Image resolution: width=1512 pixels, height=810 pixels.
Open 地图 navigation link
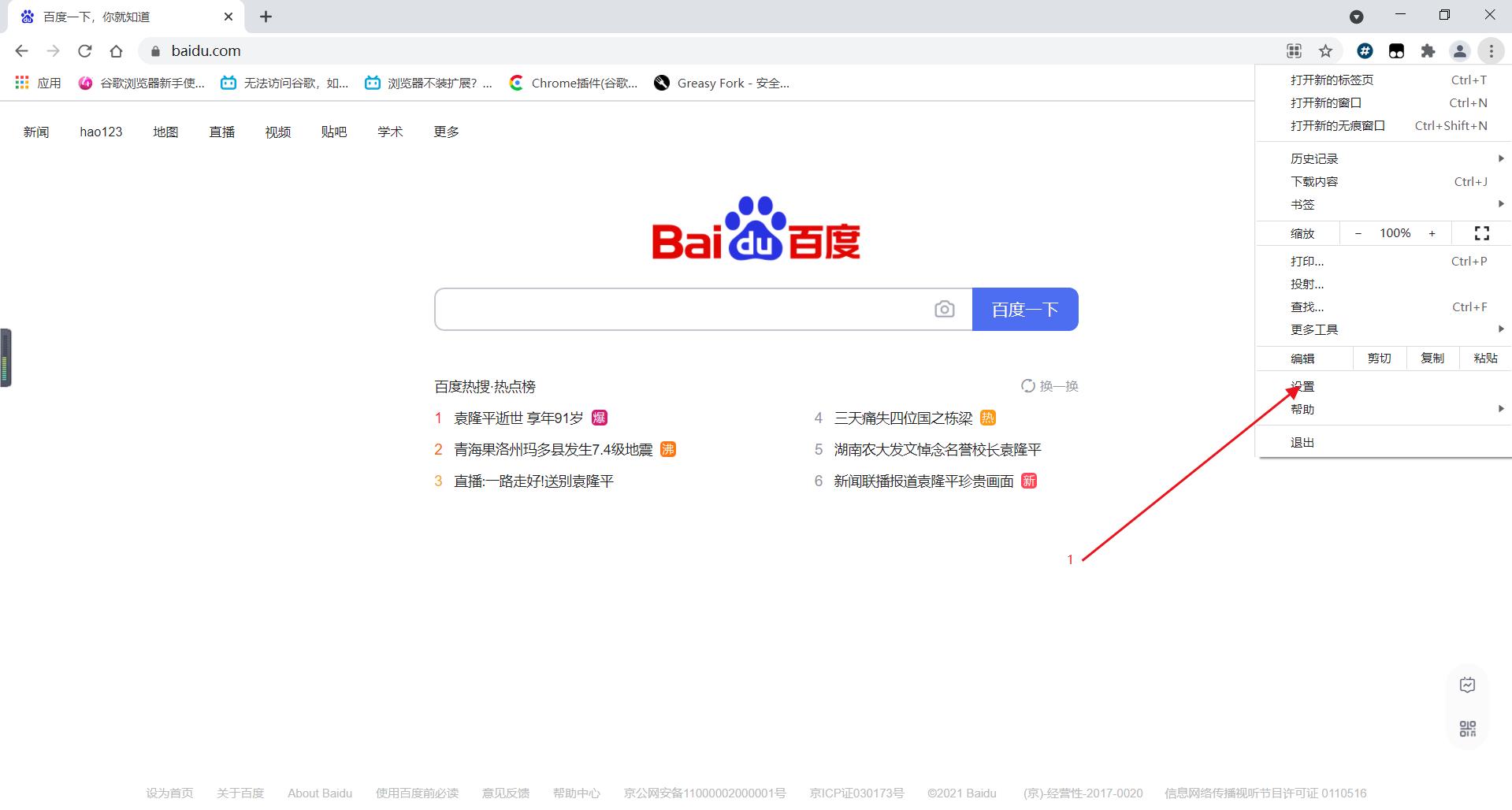point(165,132)
